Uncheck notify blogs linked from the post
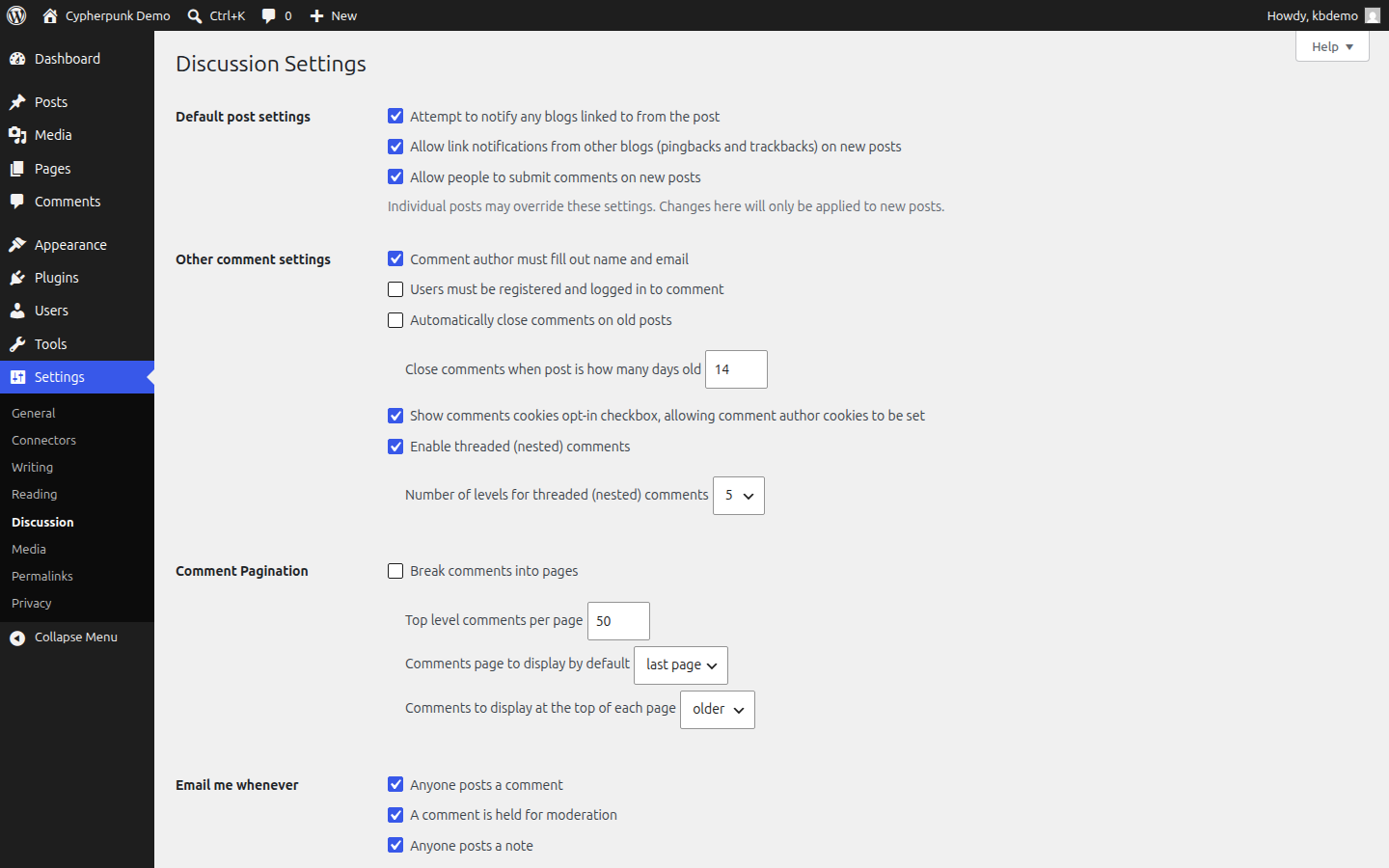This screenshot has height=868, width=1389. 395,116
